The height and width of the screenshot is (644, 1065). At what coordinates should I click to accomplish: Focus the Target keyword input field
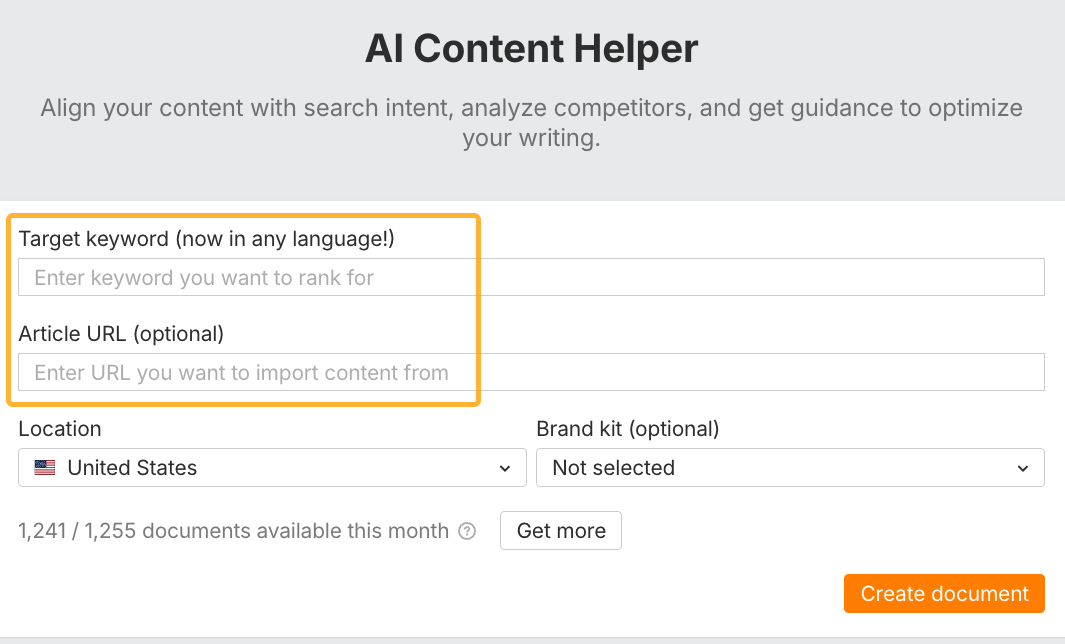click(x=530, y=277)
